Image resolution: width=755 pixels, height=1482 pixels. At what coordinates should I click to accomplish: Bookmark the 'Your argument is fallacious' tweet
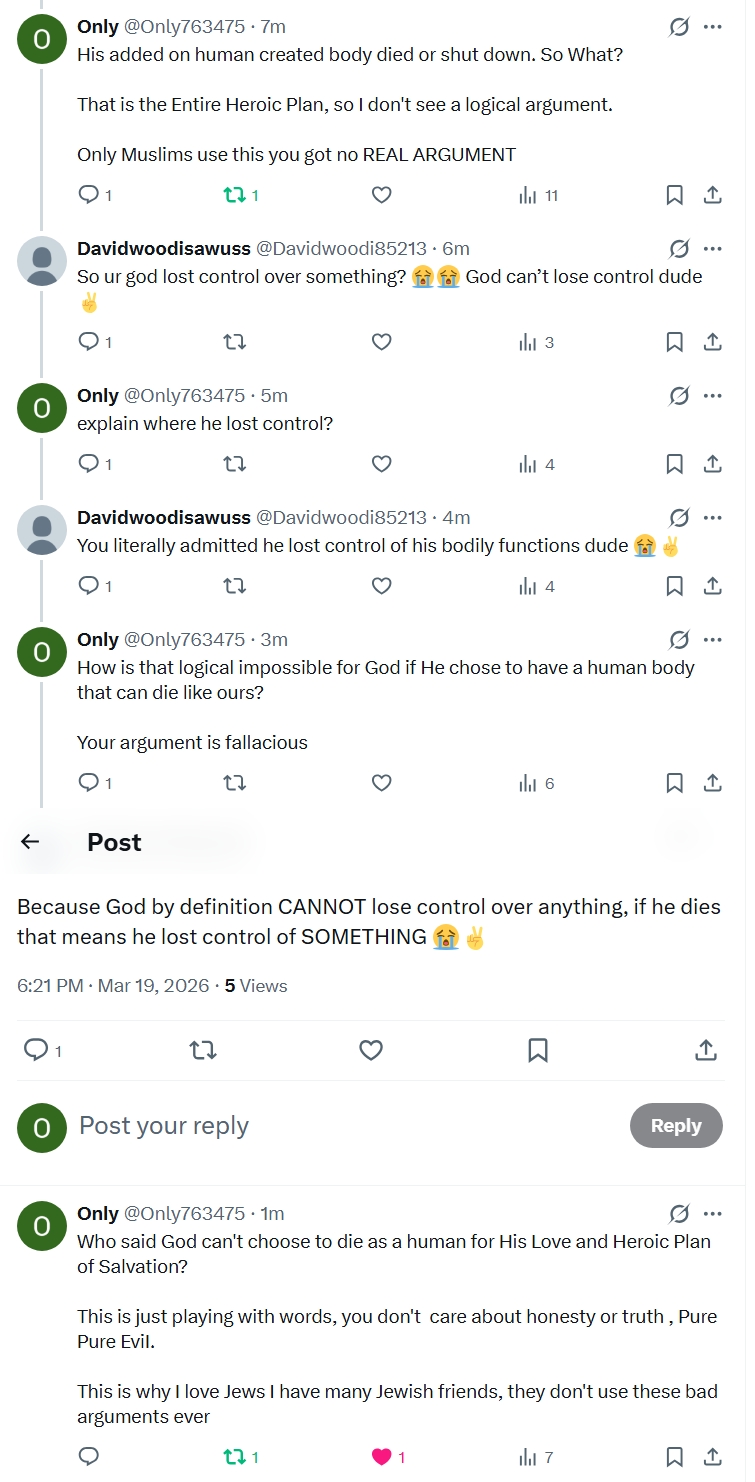tap(675, 784)
